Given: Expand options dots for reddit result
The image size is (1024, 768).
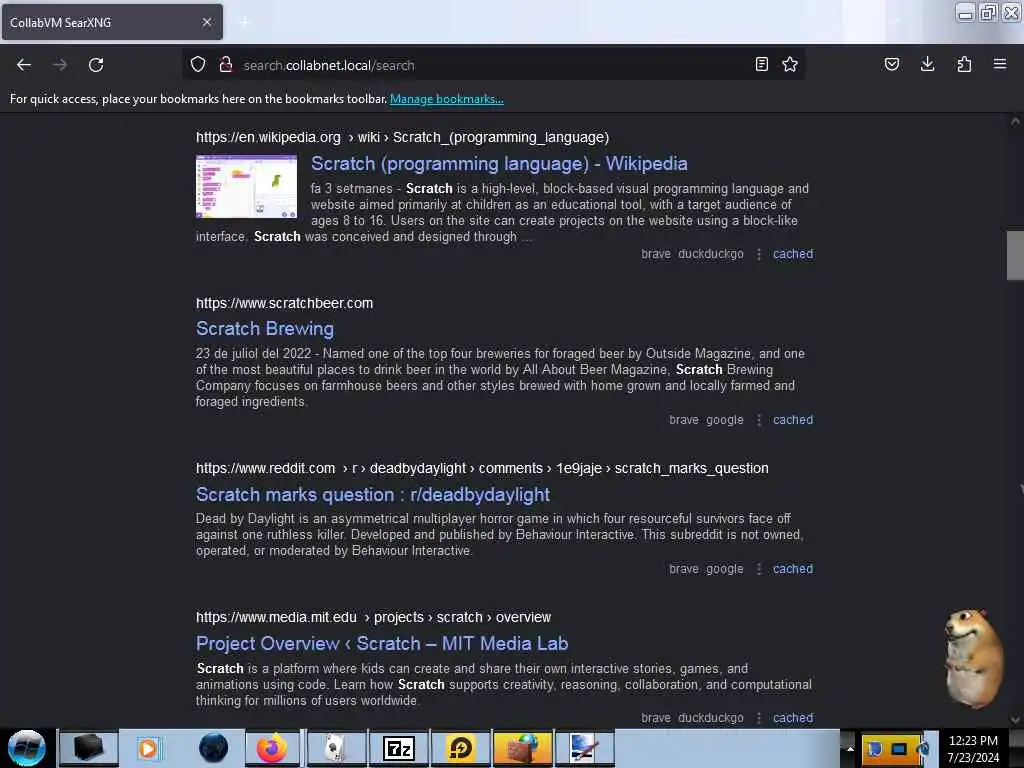Looking at the screenshot, I should 758,569.
